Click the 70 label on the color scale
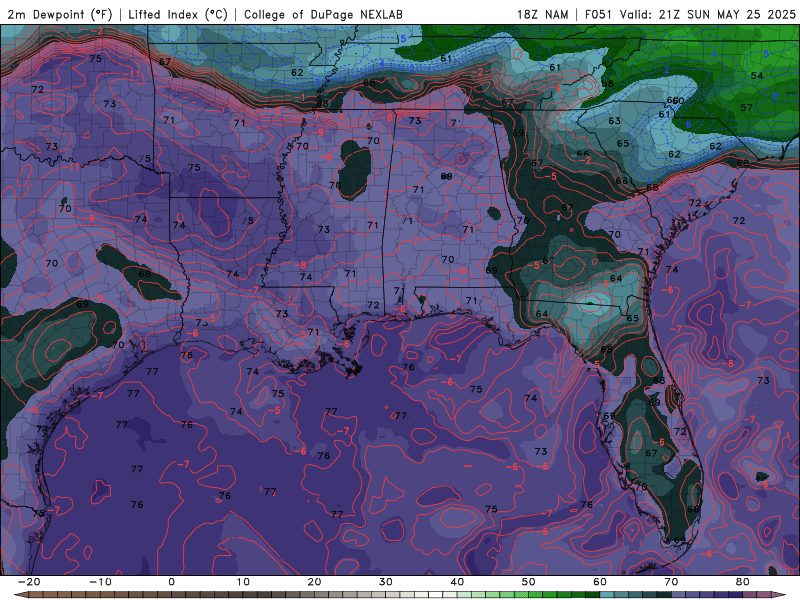800x600 pixels. (671, 582)
